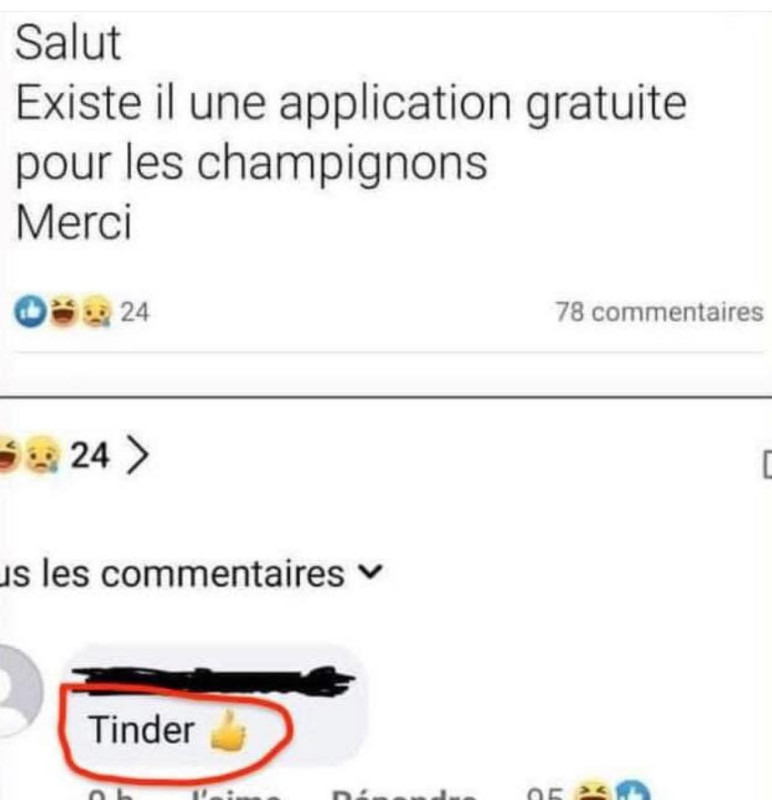Click the small grey 24 reaction count on the post
The width and height of the screenshot is (772, 800).
(x=135, y=312)
